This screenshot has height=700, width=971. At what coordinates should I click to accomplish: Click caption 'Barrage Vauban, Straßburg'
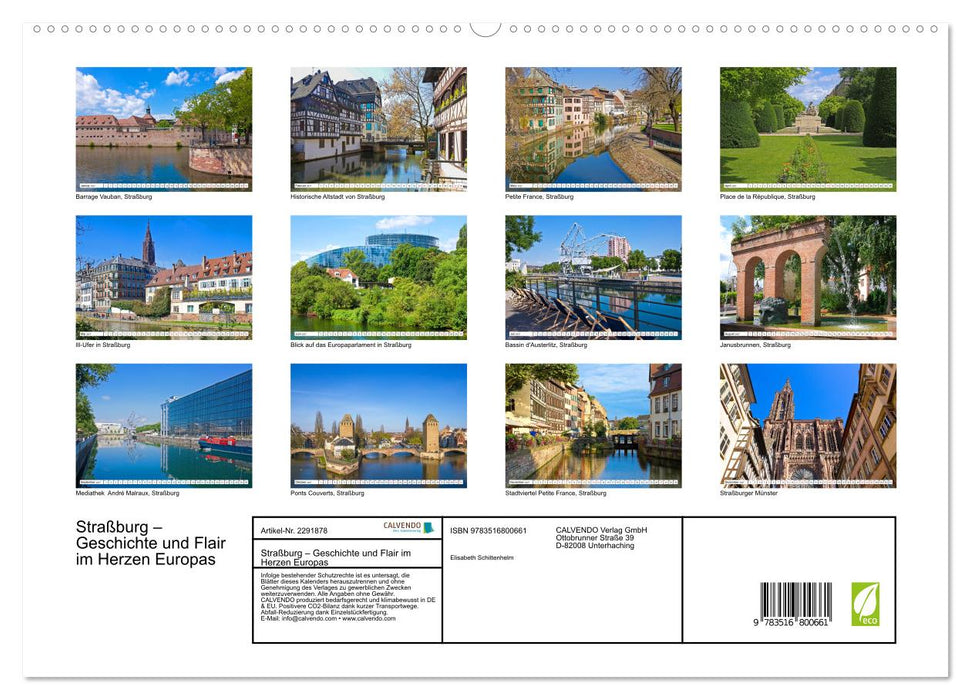113,197
